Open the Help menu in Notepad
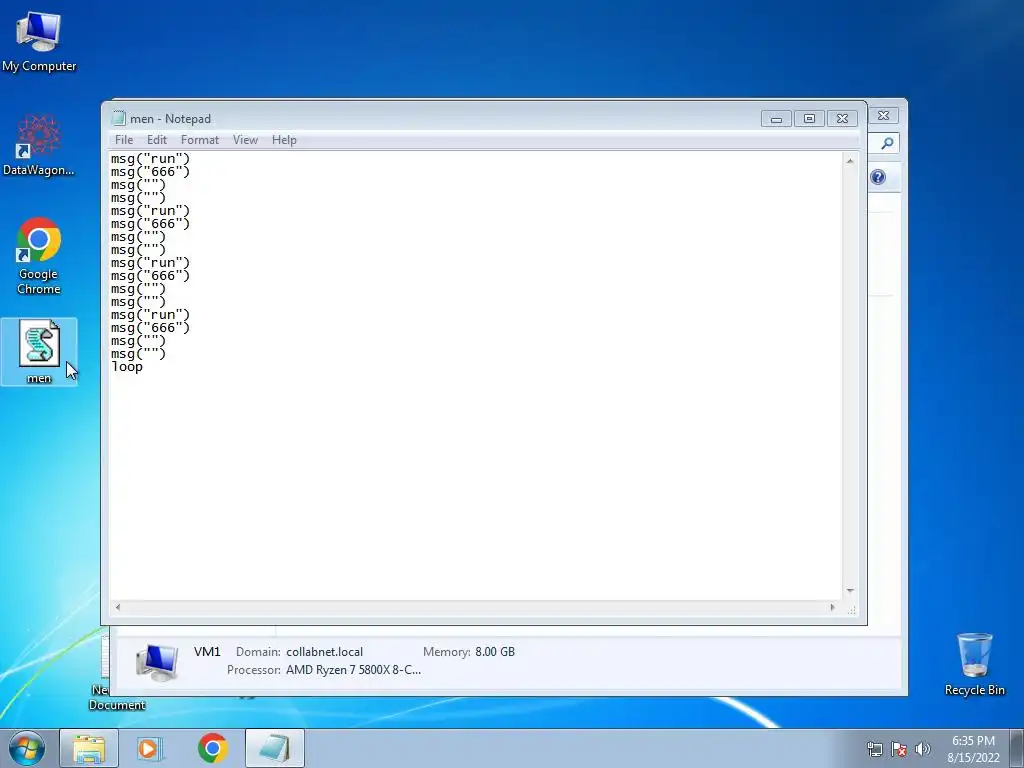 coord(284,140)
